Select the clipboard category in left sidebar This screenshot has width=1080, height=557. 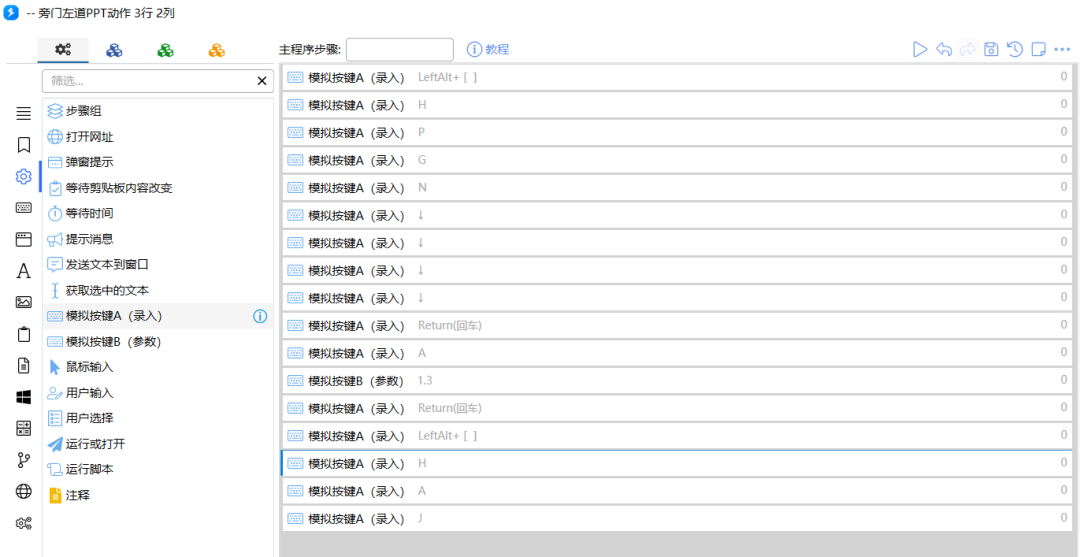(x=23, y=334)
